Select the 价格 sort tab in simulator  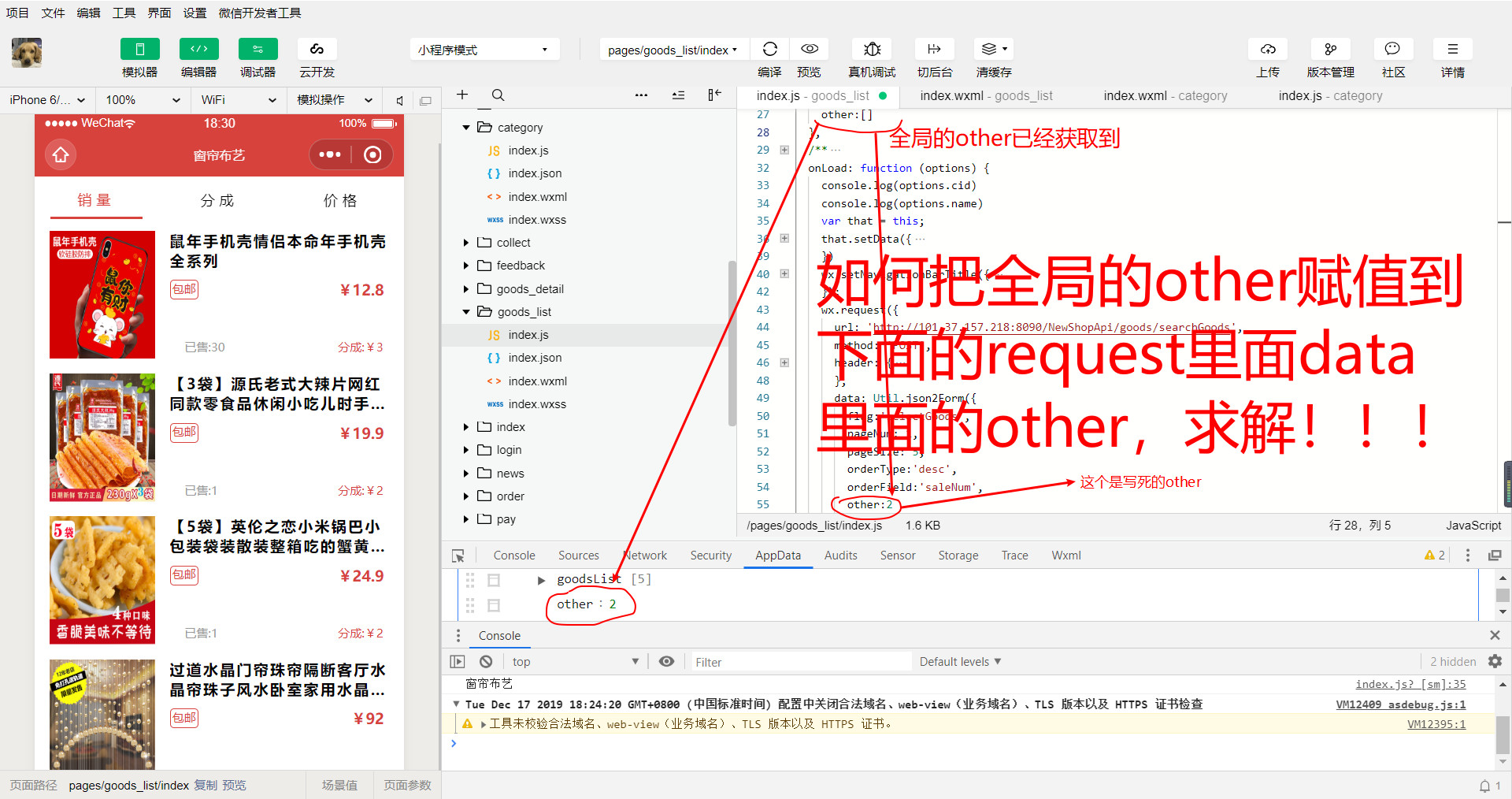[340, 200]
